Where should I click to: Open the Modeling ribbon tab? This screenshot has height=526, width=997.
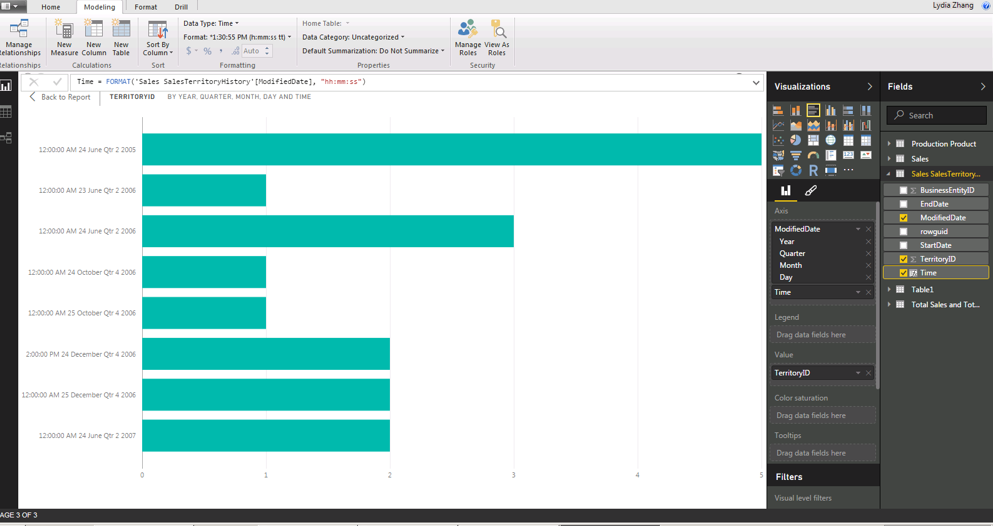[100, 7]
